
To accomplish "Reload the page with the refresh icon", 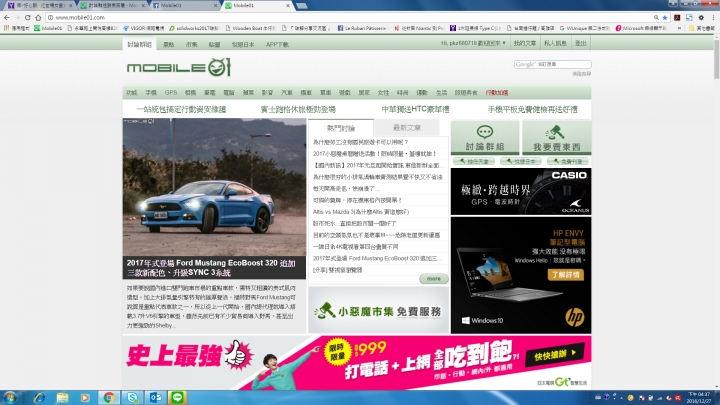I will [x=28, y=17].
